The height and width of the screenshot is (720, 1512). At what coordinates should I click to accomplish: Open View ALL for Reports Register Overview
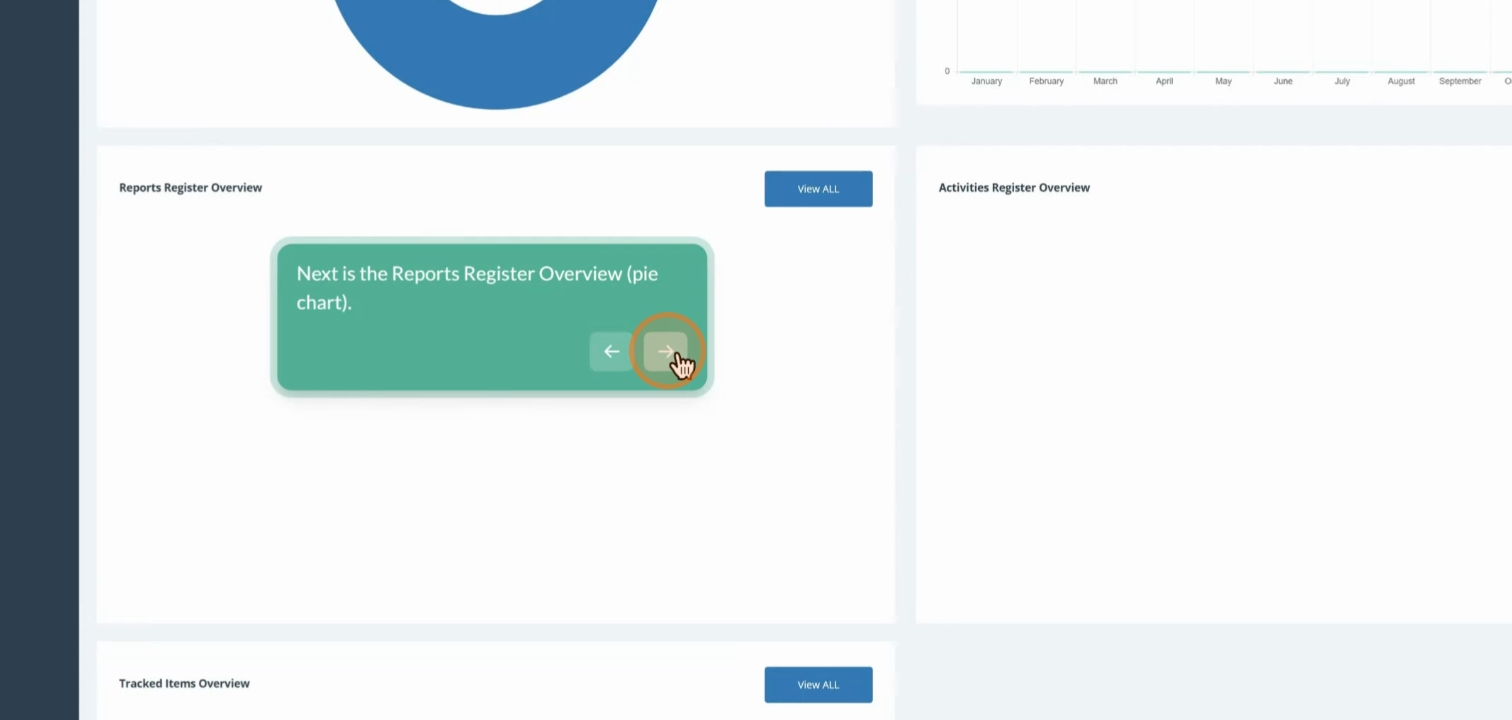click(818, 189)
